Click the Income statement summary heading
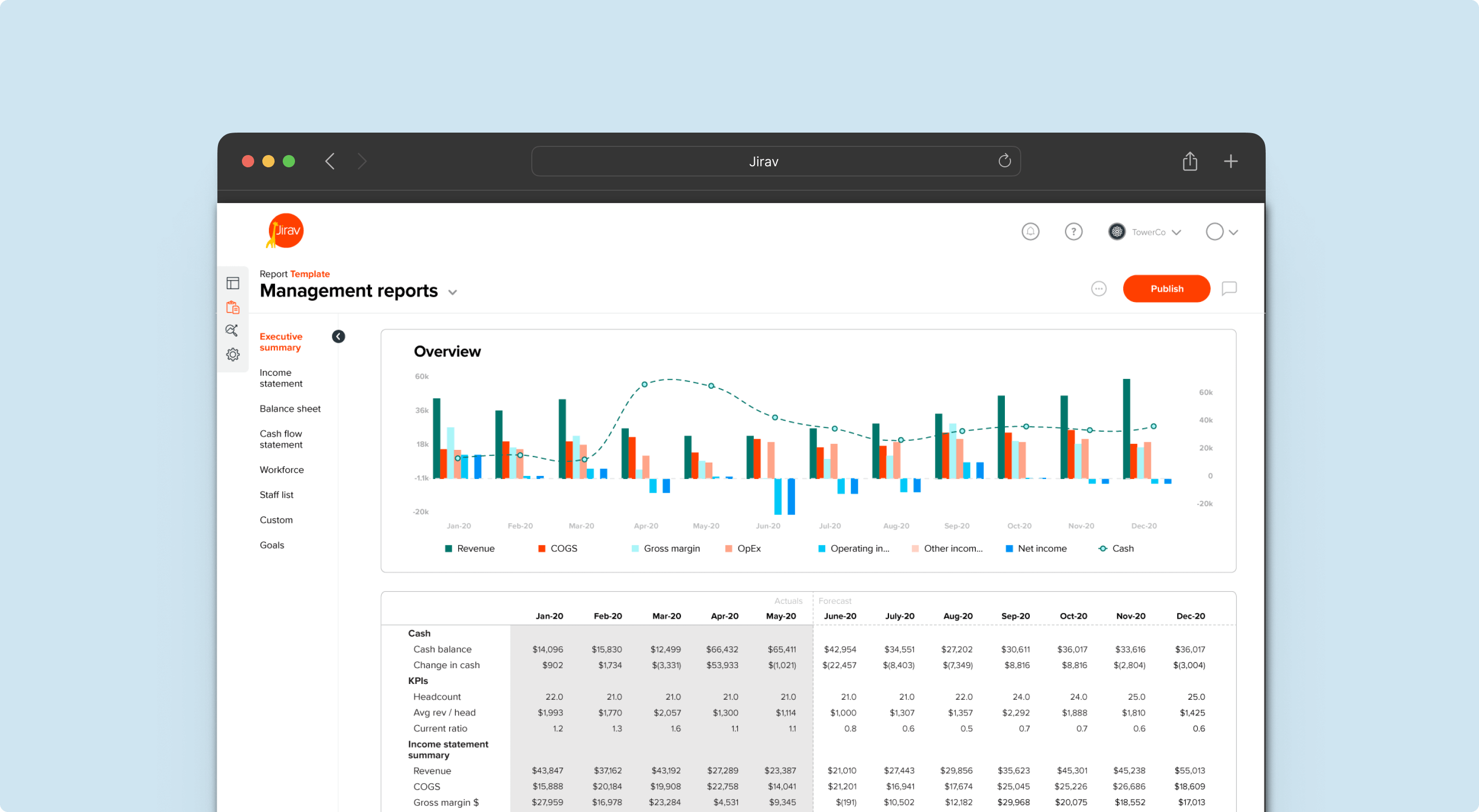The image size is (1479, 812). click(x=448, y=749)
